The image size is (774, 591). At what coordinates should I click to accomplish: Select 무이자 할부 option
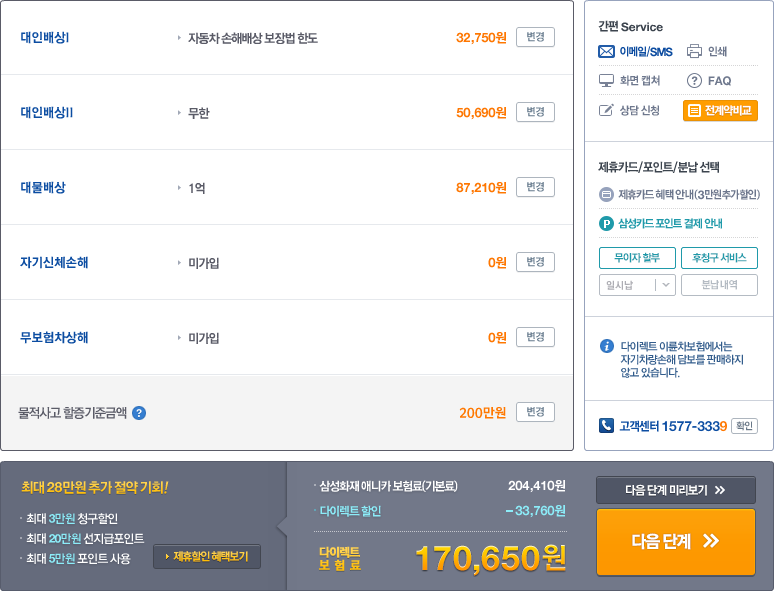(x=637, y=257)
